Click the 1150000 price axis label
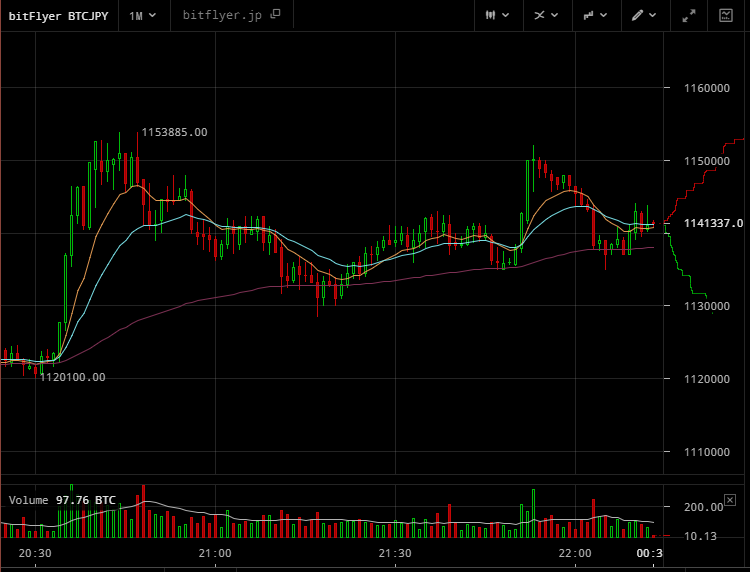Screen dimensions: 750x572 point(707,161)
